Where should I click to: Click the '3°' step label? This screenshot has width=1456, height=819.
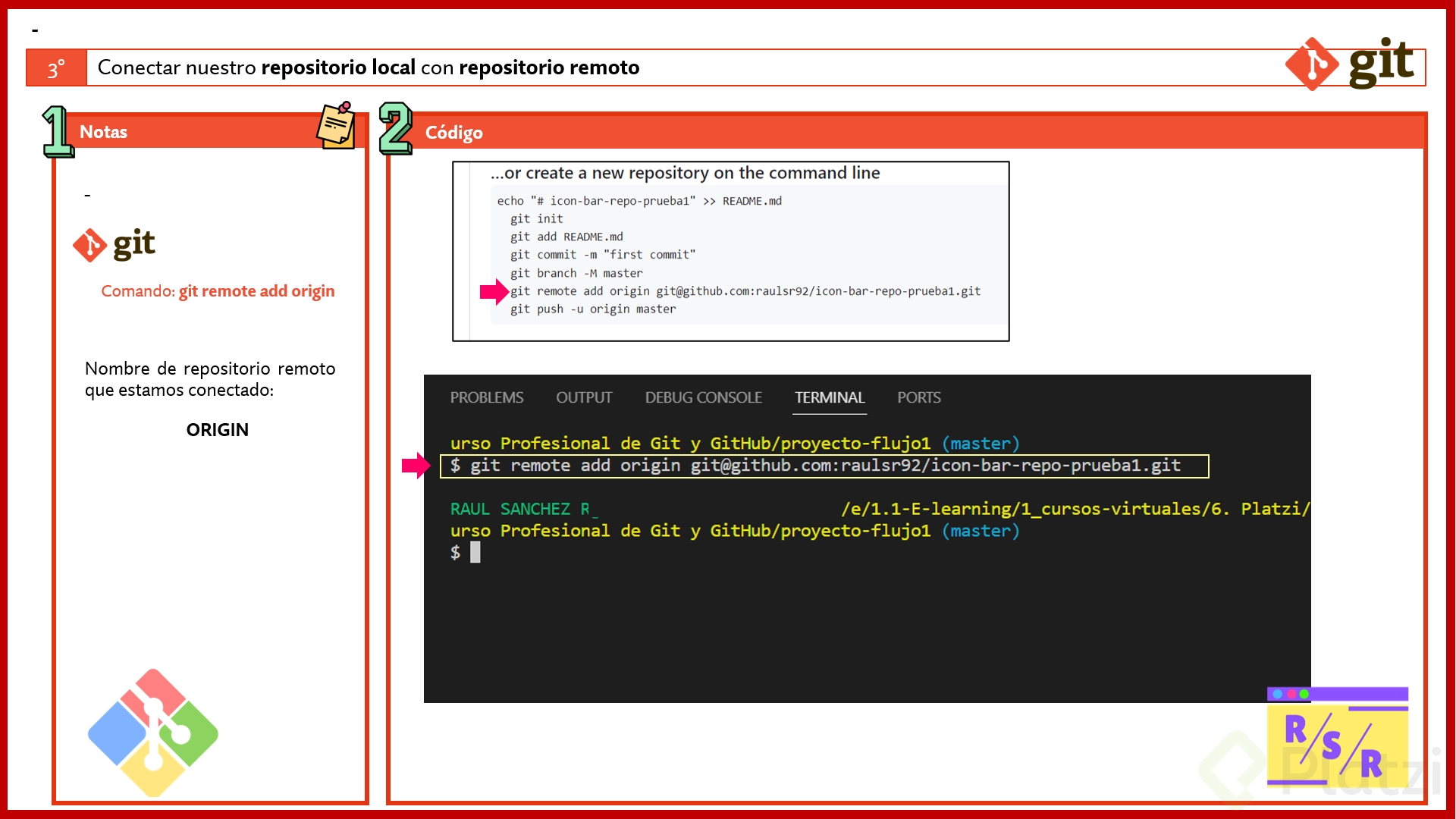[x=56, y=68]
